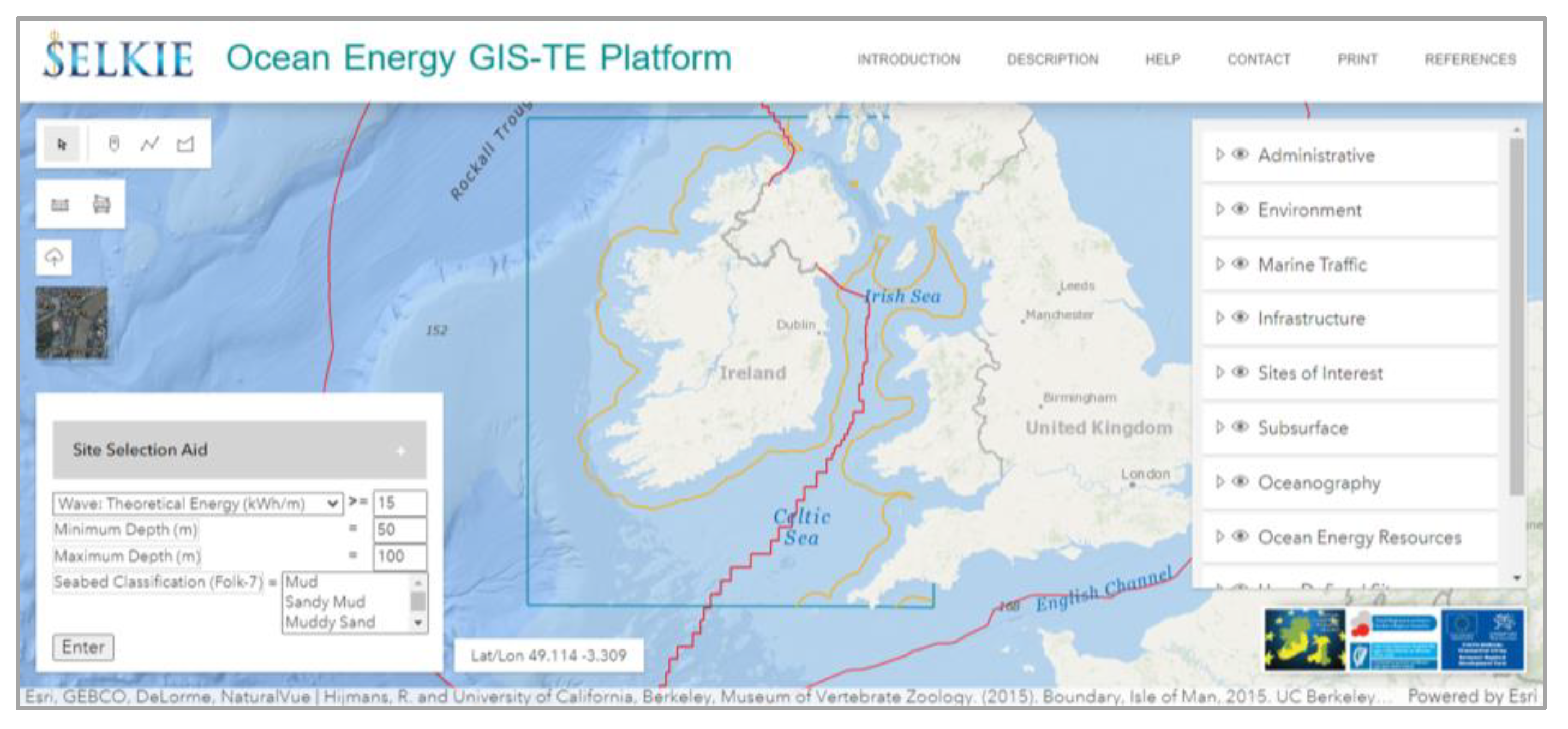Choose the point marker sketch tool
Screen dimensions: 1568x729
click(x=114, y=145)
